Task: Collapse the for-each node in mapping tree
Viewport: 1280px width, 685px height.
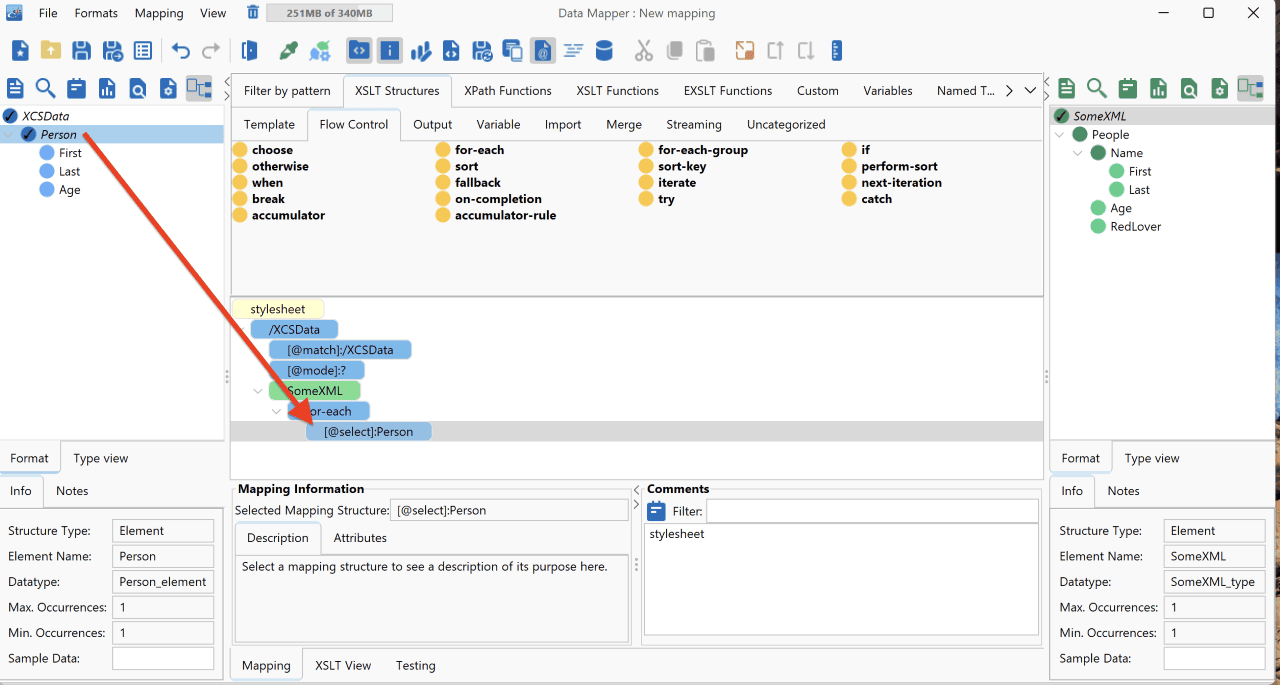Action: (x=277, y=411)
